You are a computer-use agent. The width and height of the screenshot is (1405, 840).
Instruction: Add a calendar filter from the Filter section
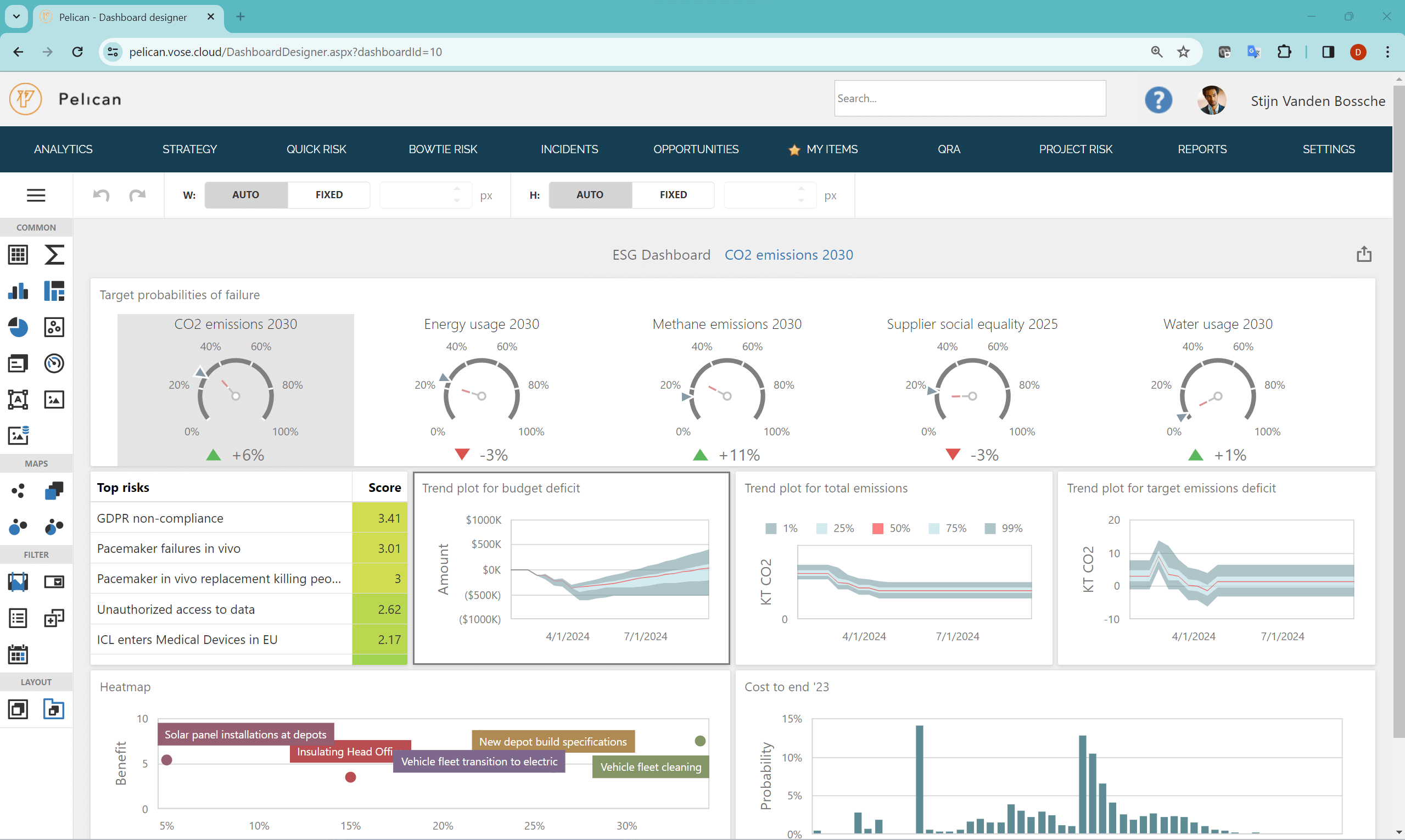point(19,655)
